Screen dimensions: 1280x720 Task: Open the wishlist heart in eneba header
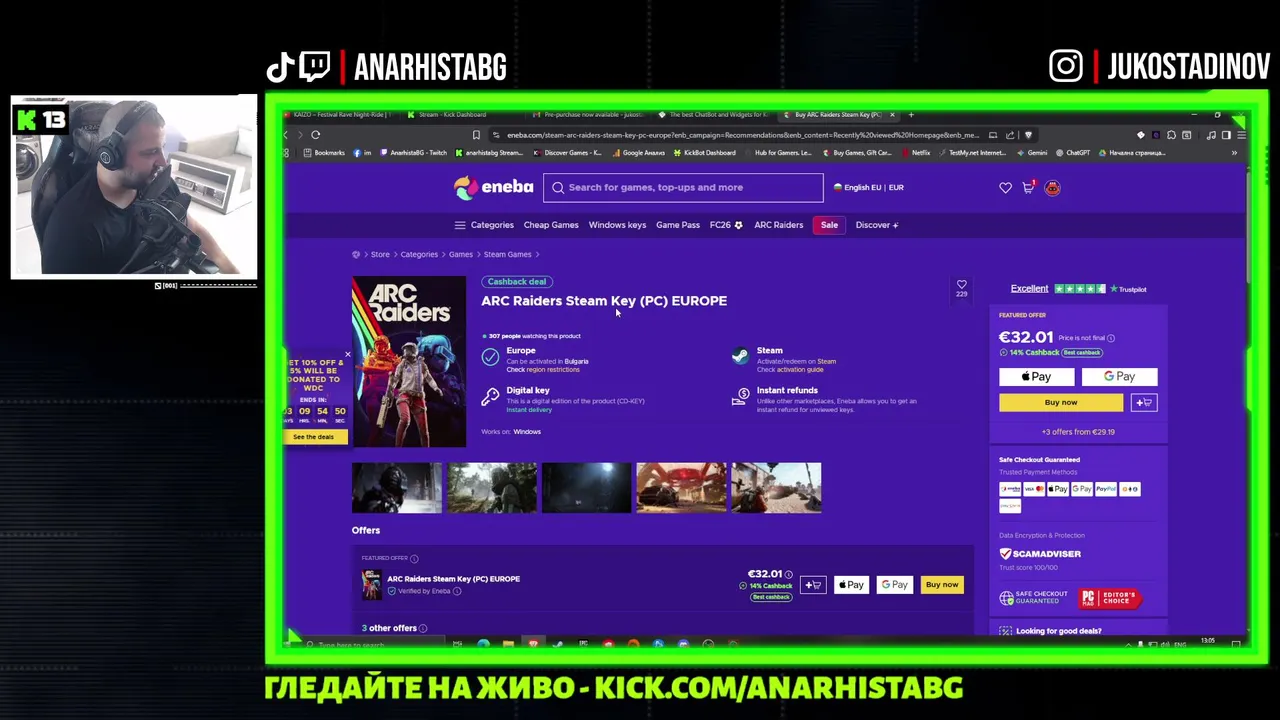point(1005,188)
